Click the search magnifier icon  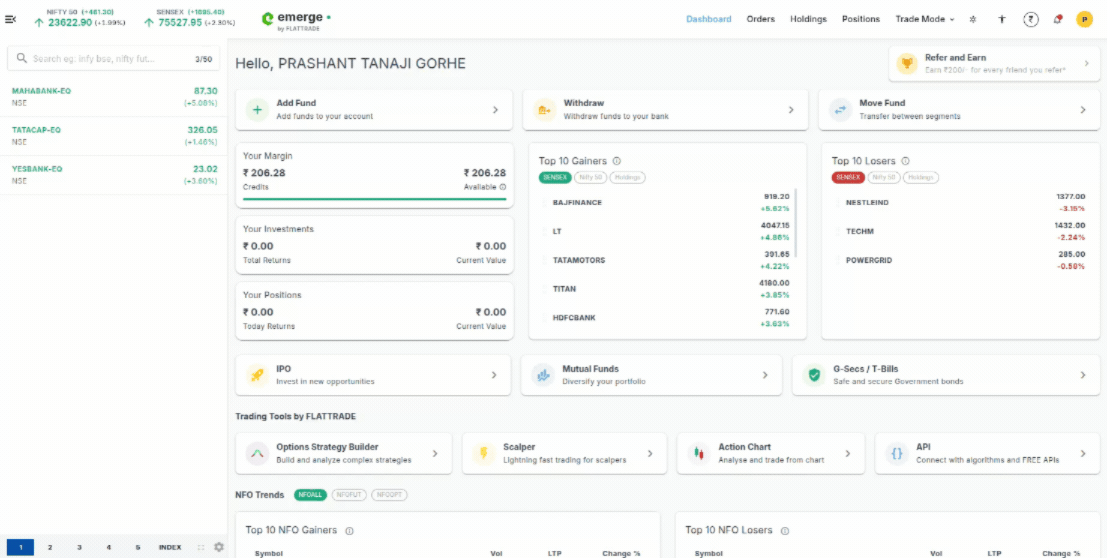(x=21, y=59)
